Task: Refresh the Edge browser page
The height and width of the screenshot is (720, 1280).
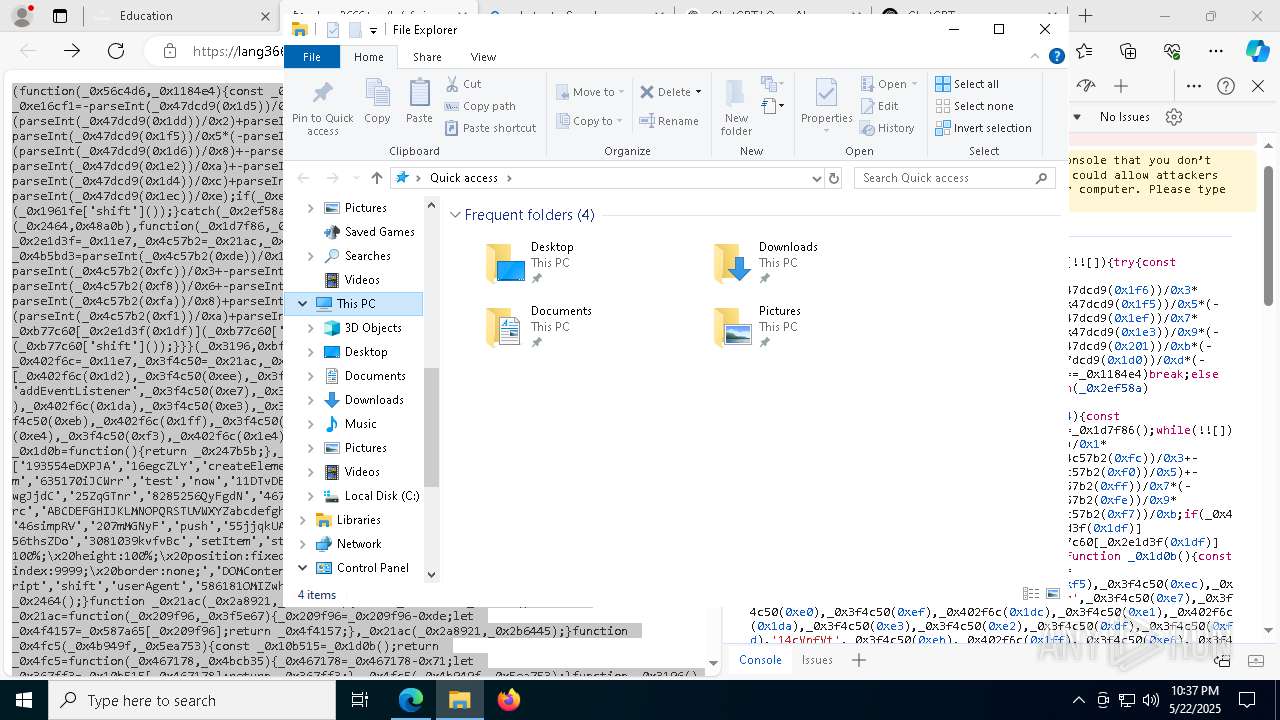Action: pos(116,51)
